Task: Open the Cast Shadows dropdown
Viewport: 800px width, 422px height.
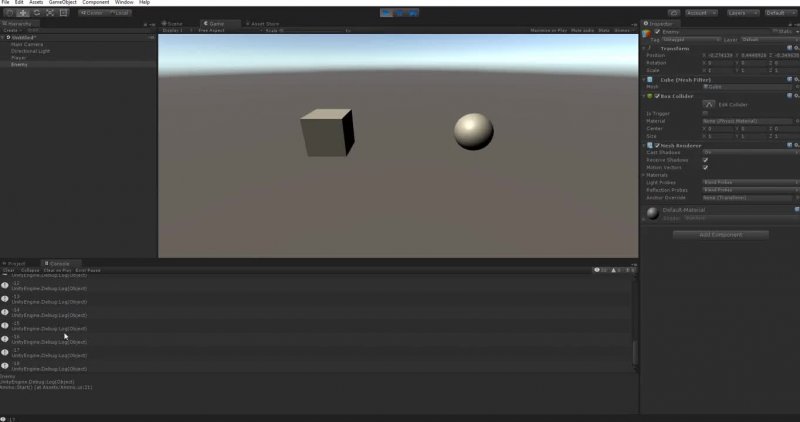Action: point(748,152)
